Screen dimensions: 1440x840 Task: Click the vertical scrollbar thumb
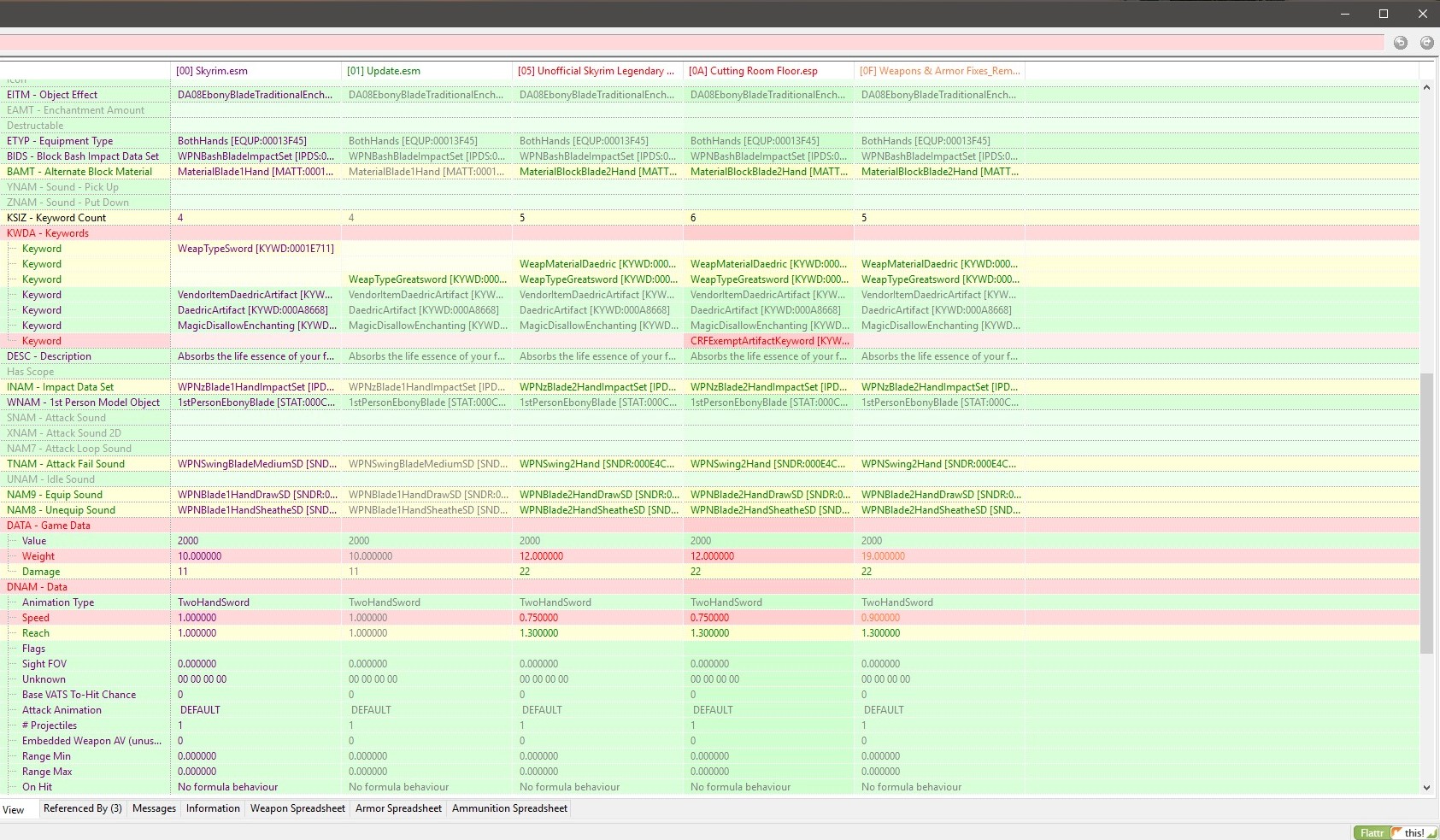click(x=1426, y=513)
